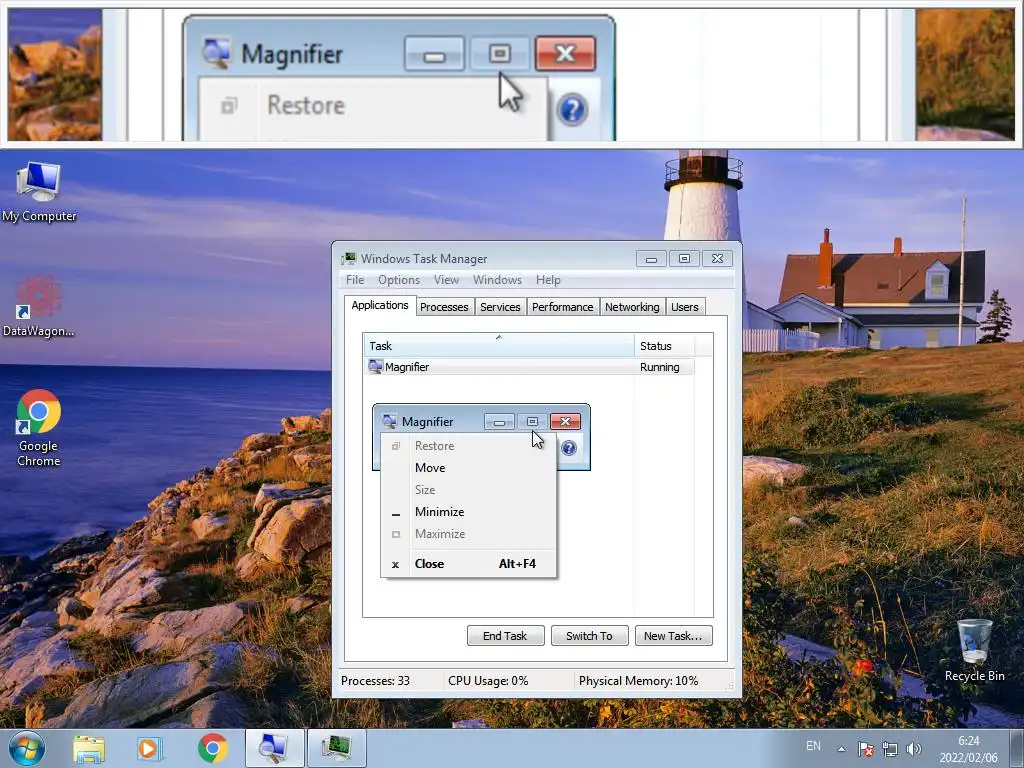1024x768 pixels.
Task: Click Physical Memory: 10% status text
Action: click(x=638, y=680)
